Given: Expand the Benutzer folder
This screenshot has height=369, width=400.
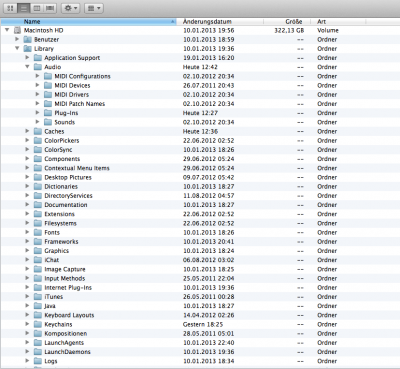Looking at the screenshot, I should click(17, 39).
